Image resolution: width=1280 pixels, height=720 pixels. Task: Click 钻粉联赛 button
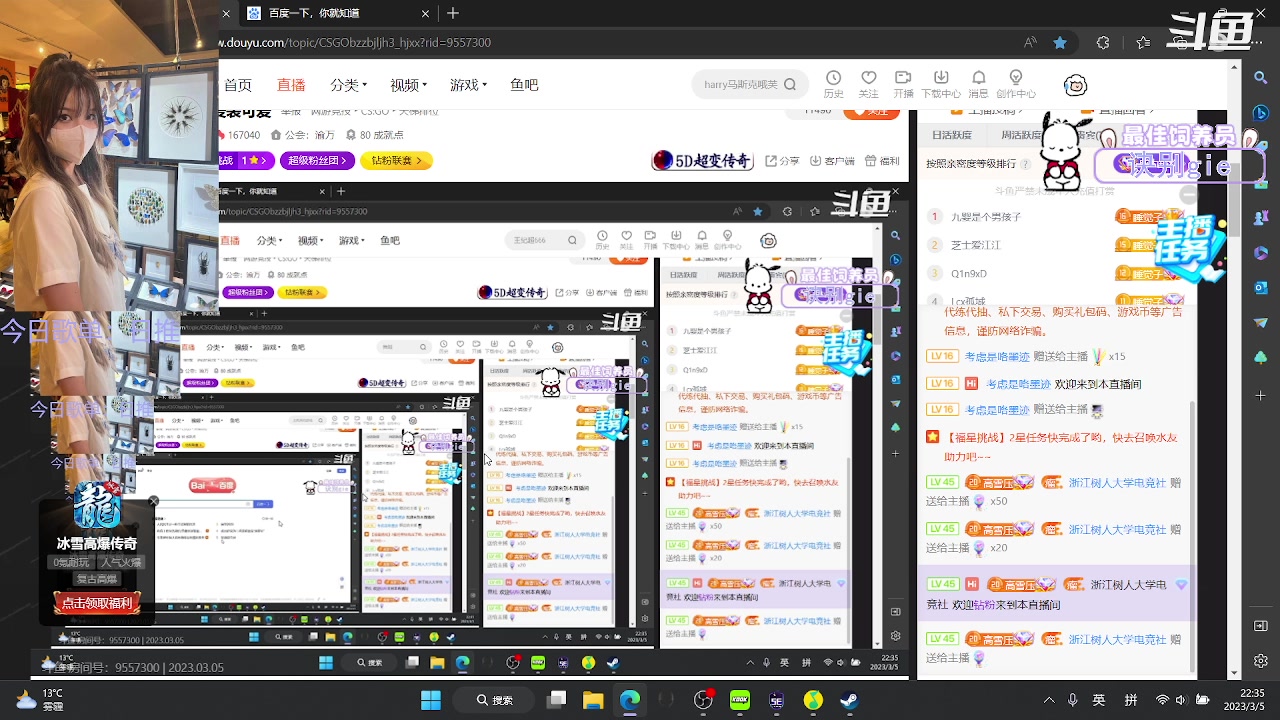[x=396, y=160]
